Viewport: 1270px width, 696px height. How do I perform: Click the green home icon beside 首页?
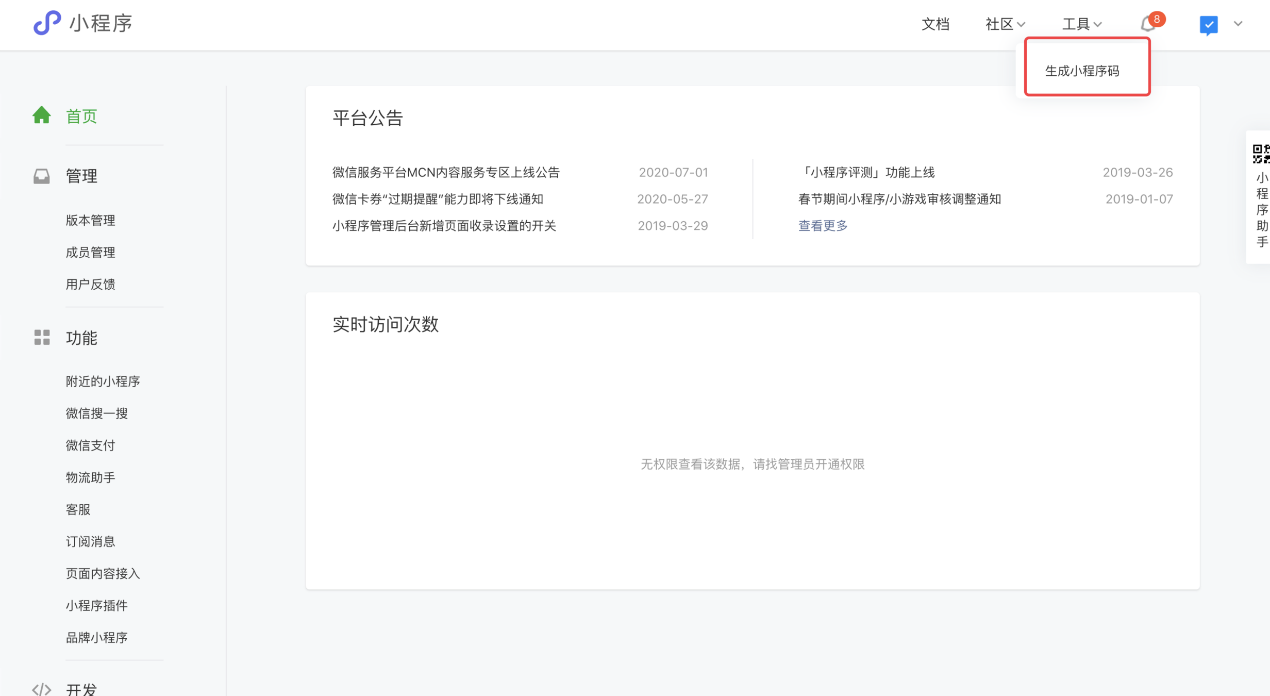pos(42,115)
